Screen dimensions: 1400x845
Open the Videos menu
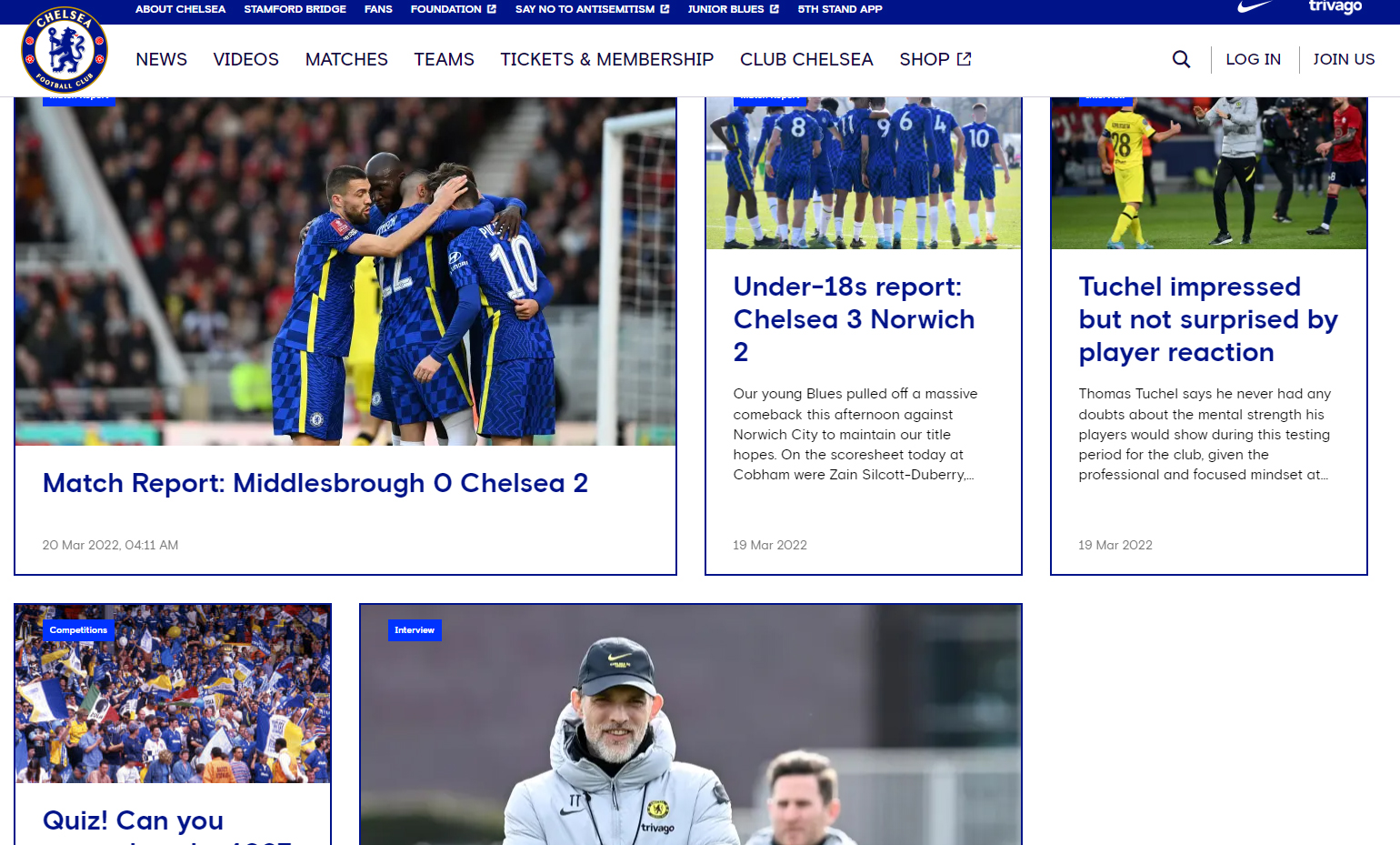point(246,59)
